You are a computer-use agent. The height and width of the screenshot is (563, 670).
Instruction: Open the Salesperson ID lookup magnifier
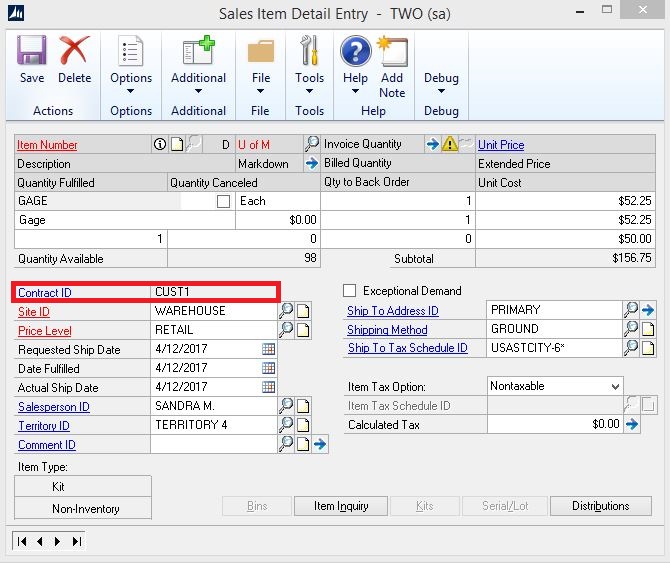(x=286, y=405)
